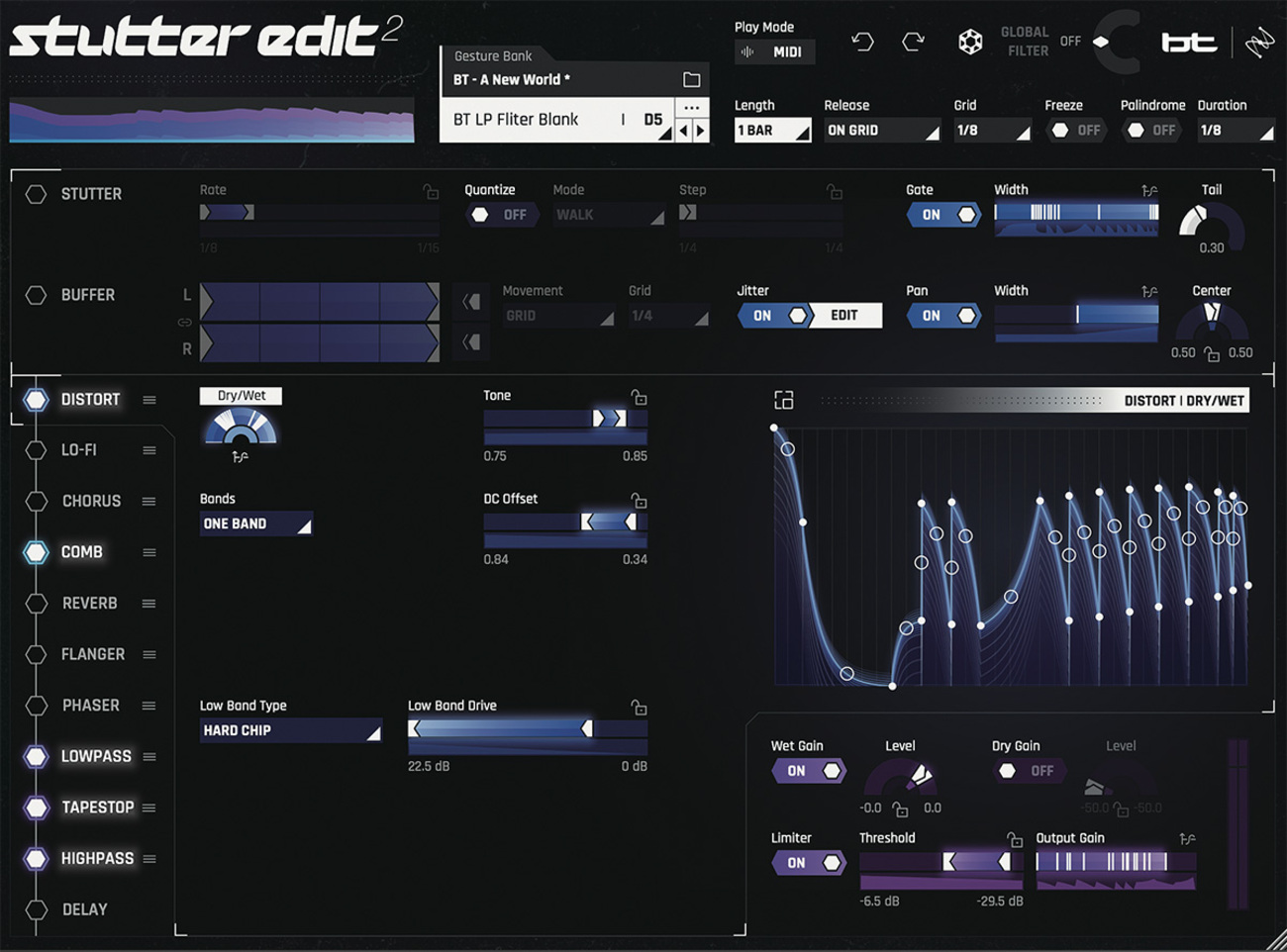Open the Duration 1/8 dropdown
1287x952 pixels.
(1236, 131)
